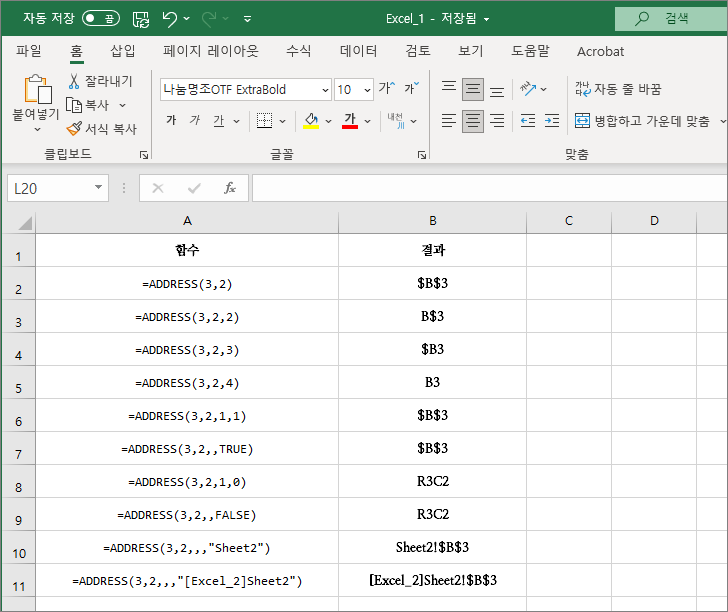Open Customize Quick Access Toolbar dropdown
This screenshot has height=612, width=728.
247,19
